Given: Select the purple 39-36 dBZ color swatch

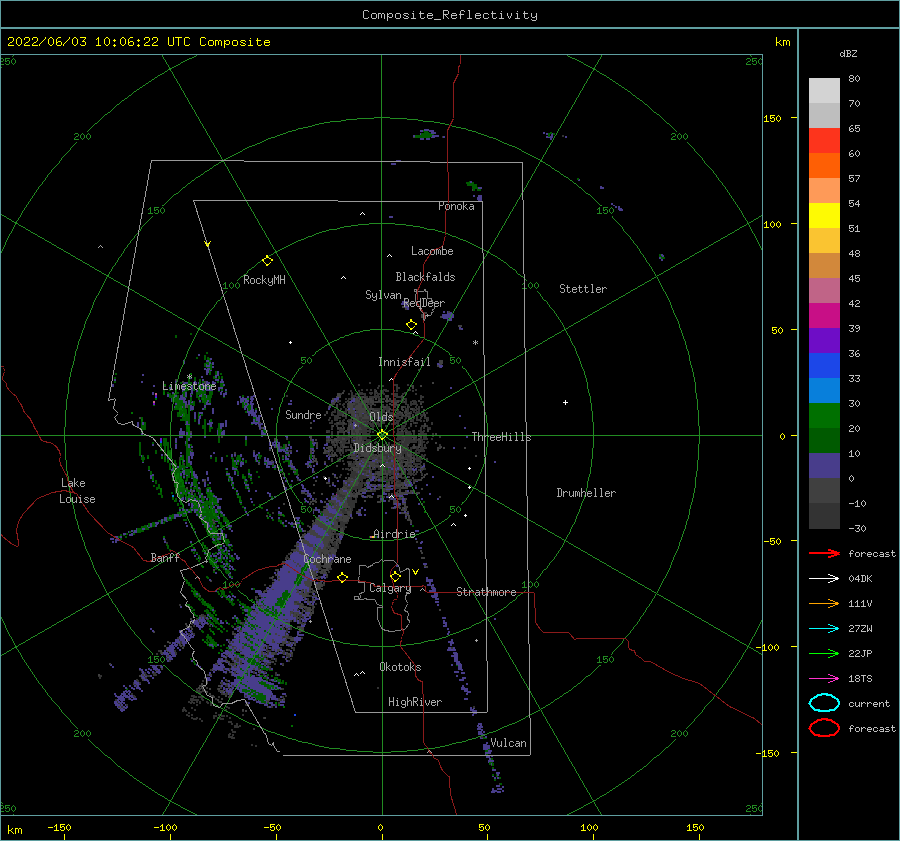Looking at the screenshot, I should [x=824, y=341].
